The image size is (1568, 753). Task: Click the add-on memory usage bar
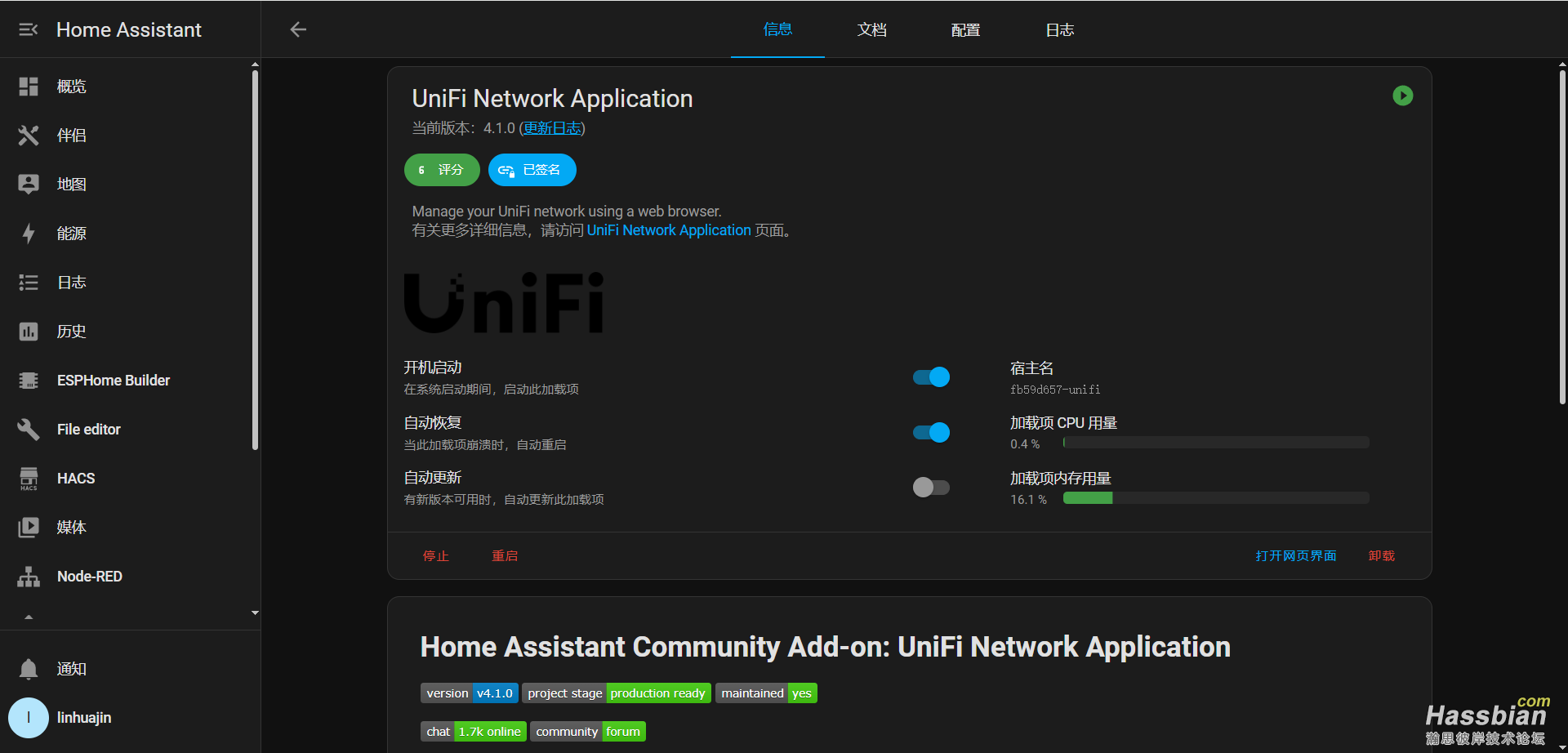tap(1216, 498)
